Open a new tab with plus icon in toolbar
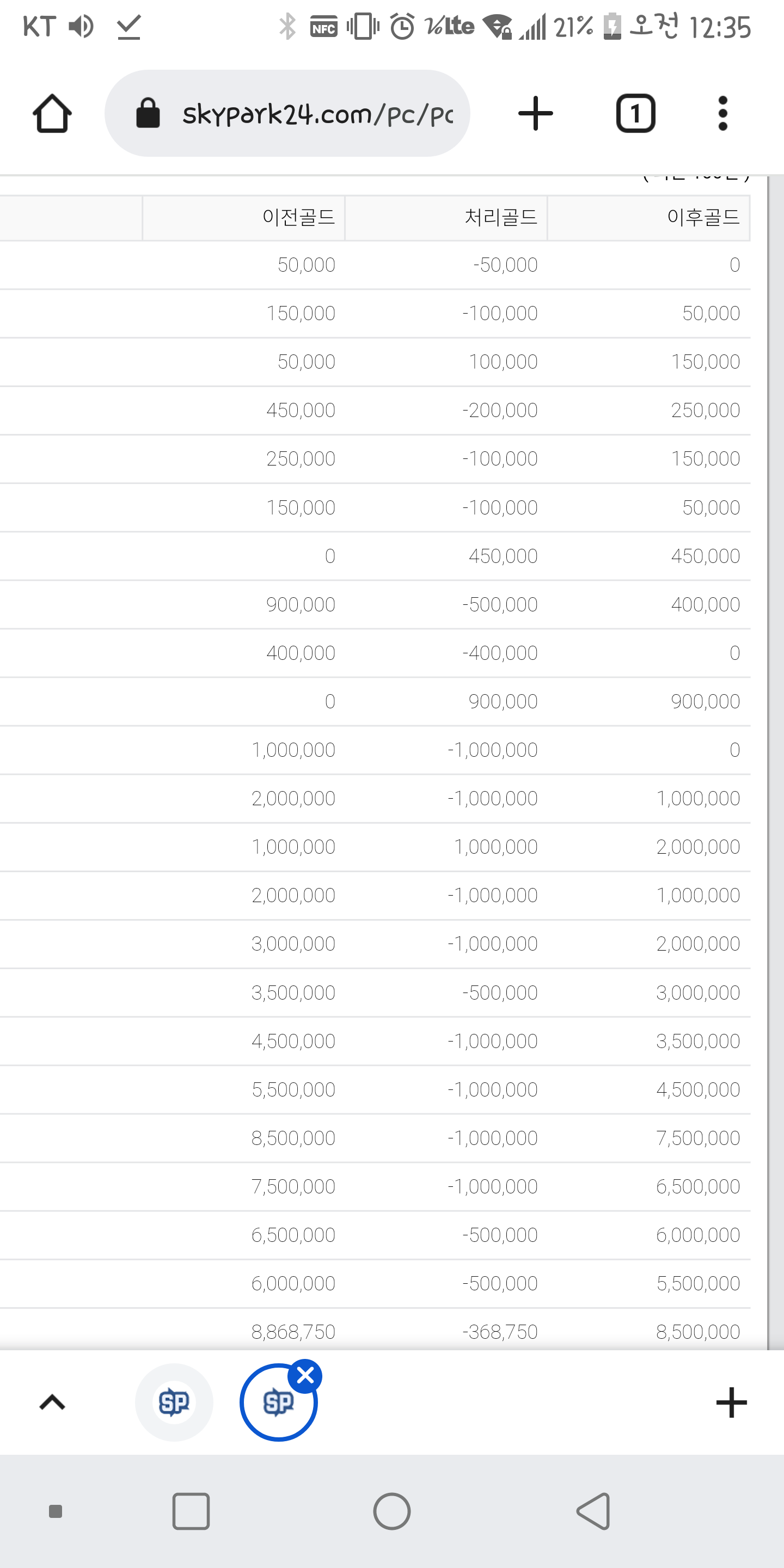 coord(536,113)
